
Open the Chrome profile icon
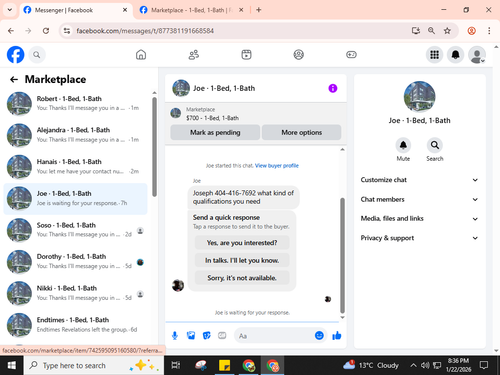click(471, 31)
